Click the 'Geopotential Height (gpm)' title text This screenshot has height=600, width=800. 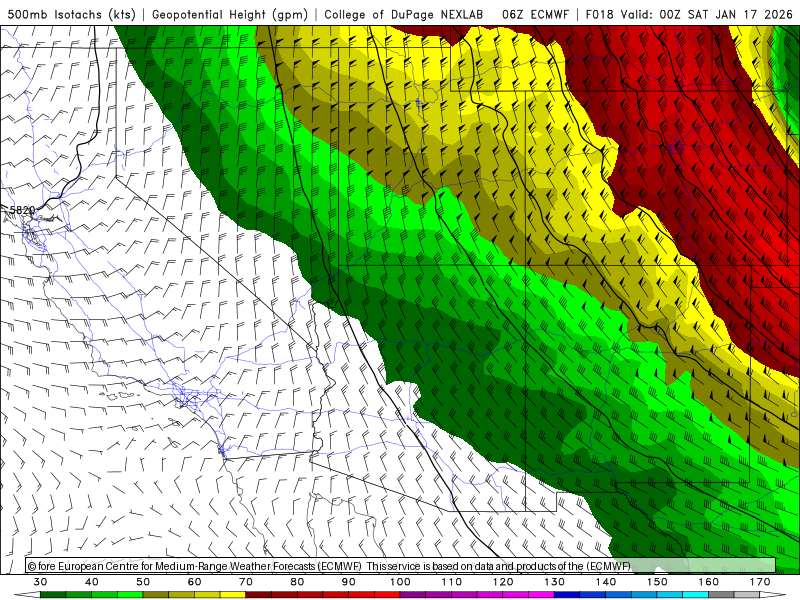230,15
